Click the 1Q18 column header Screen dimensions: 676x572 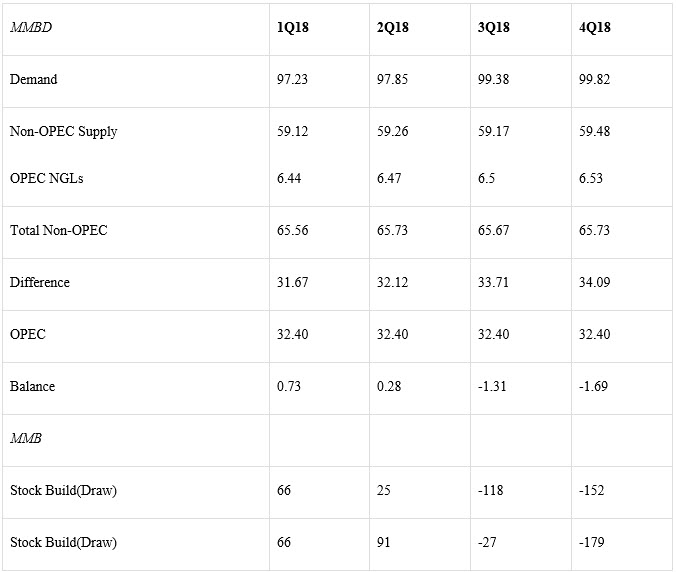point(293,27)
